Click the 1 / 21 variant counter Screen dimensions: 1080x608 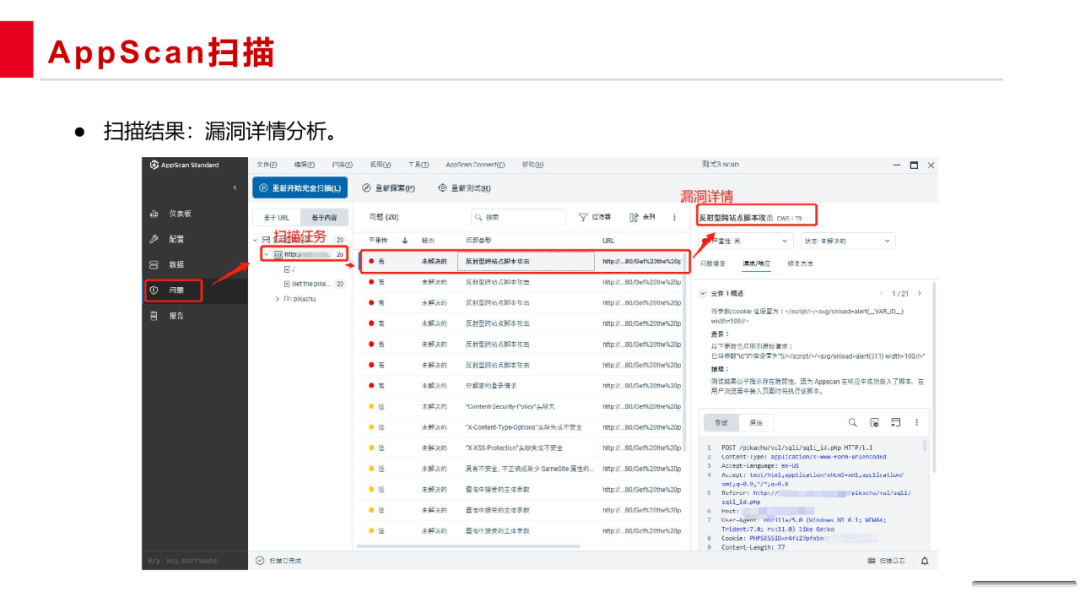[x=900, y=293]
